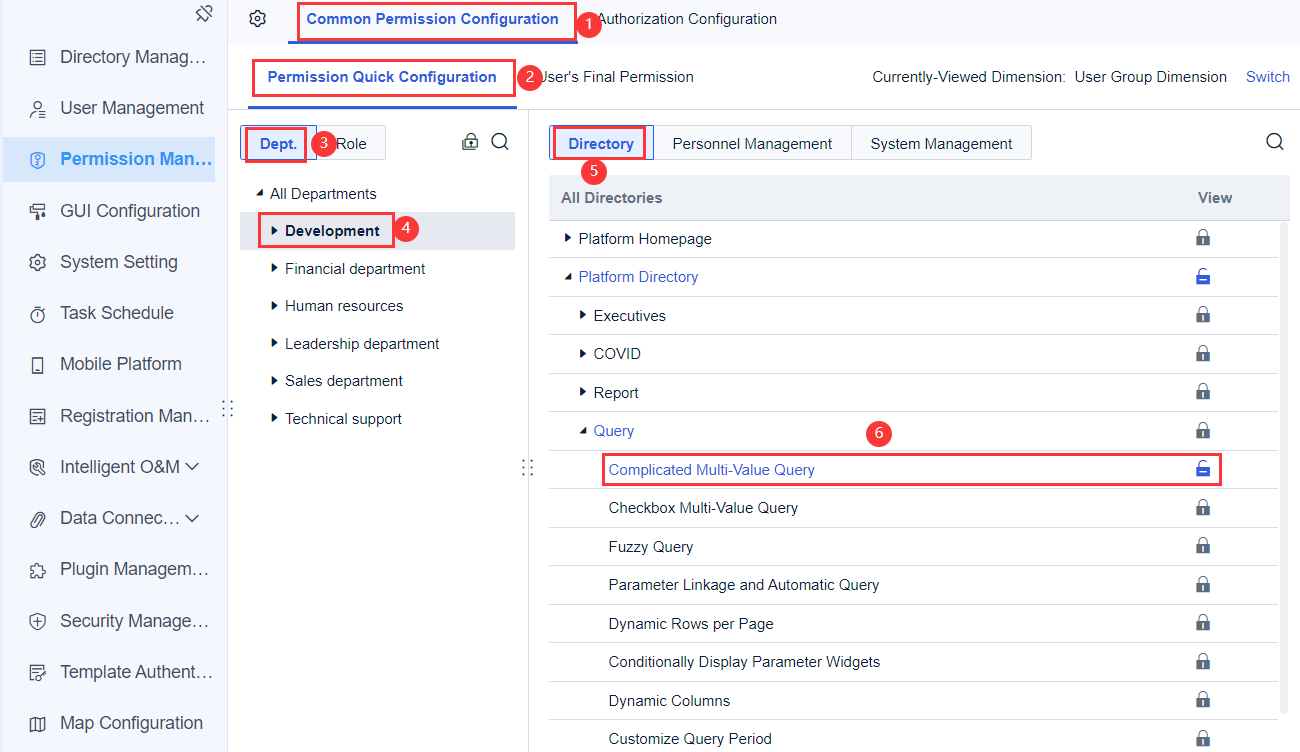
Task: Open the Task Schedule section
Action: pos(113,312)
